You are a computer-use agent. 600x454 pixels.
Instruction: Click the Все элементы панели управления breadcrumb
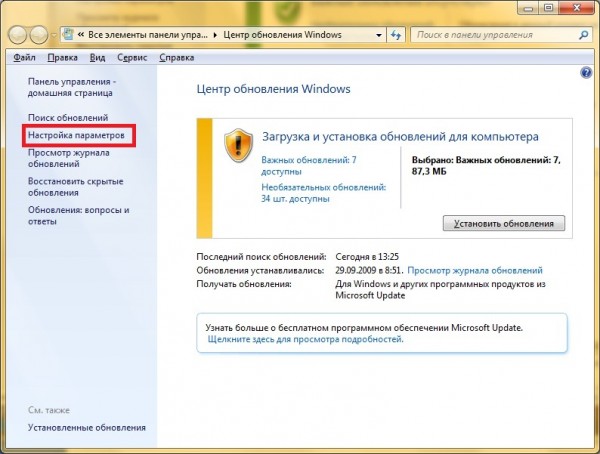148,35
